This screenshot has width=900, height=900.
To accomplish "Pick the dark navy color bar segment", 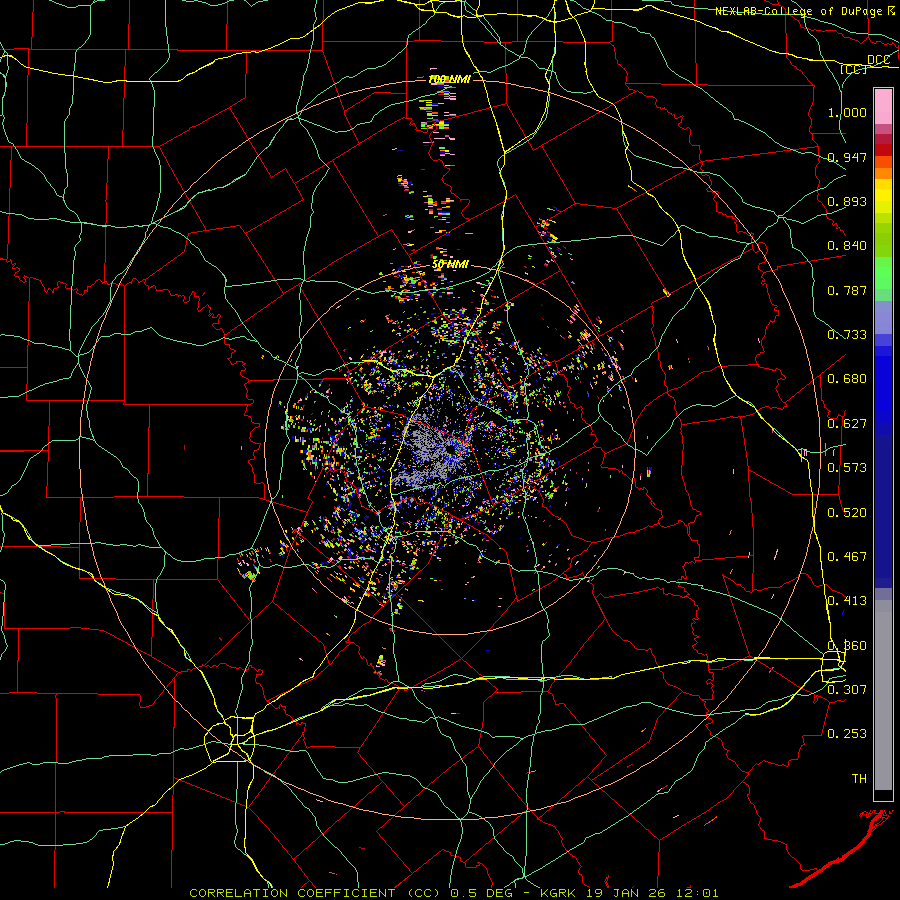I will point(883,511).
